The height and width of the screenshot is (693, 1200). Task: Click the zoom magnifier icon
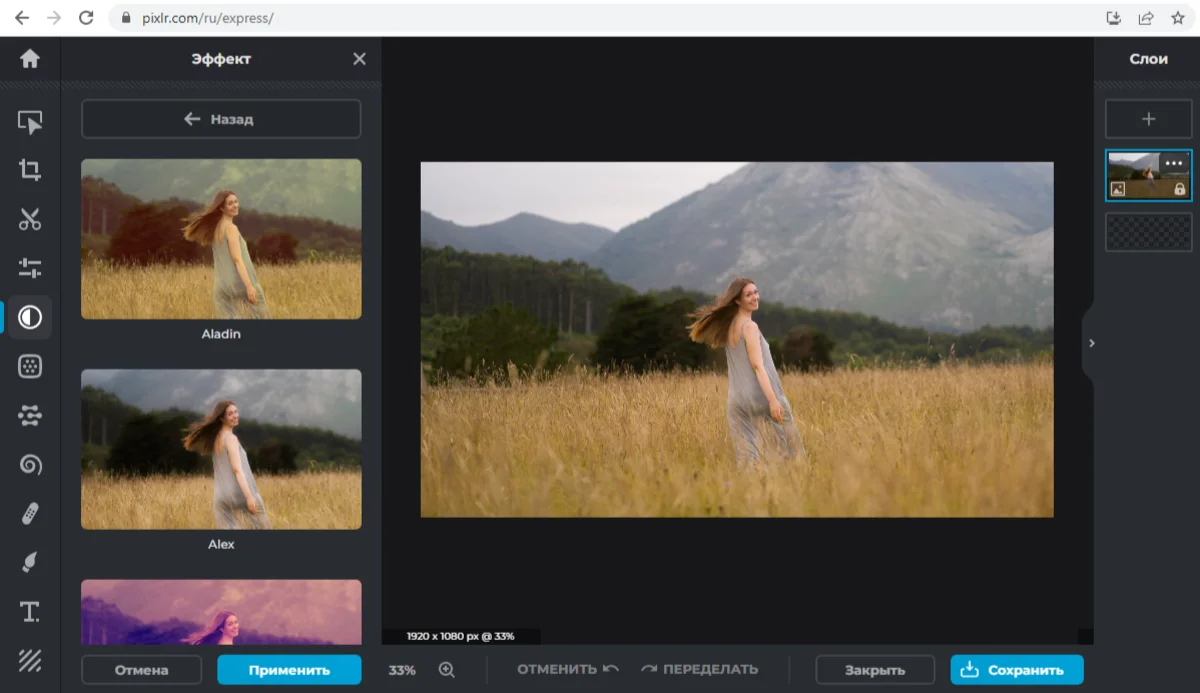click(x=447, y=670)
